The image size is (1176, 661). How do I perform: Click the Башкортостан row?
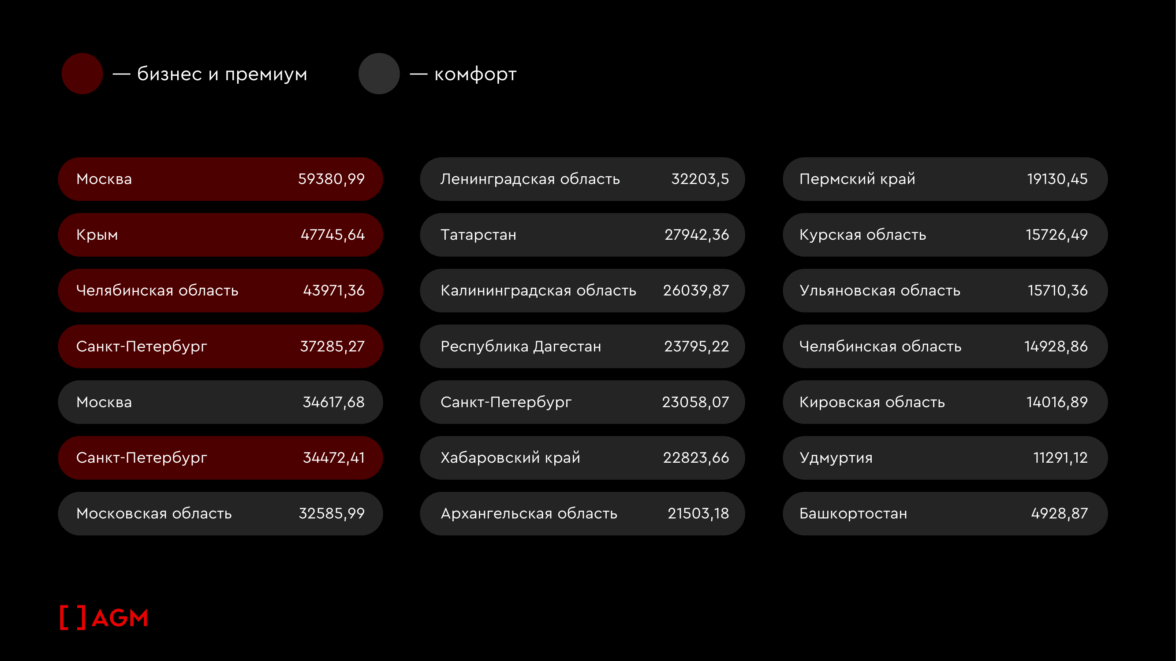[945, 514]
